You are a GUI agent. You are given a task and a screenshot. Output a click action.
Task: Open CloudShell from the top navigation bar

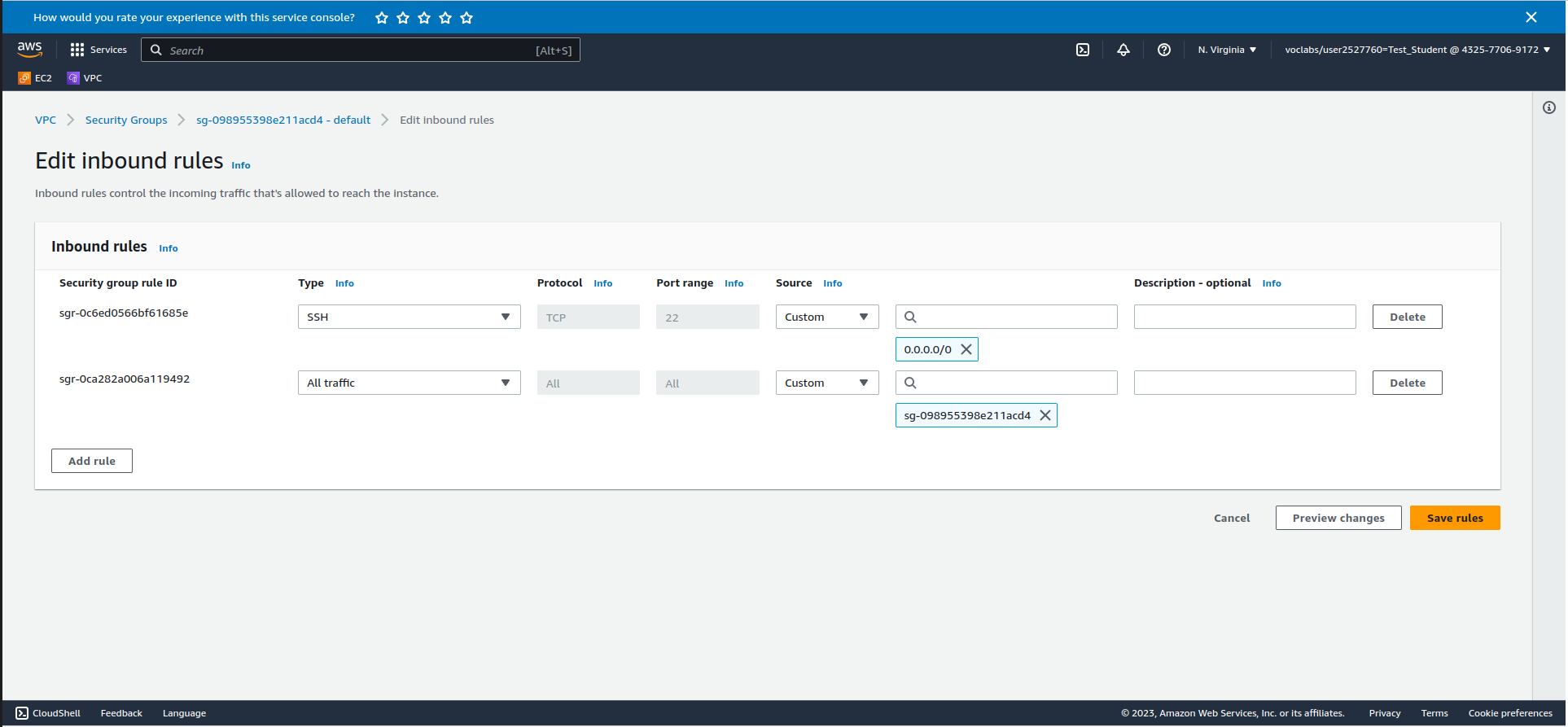[1082, 50]
